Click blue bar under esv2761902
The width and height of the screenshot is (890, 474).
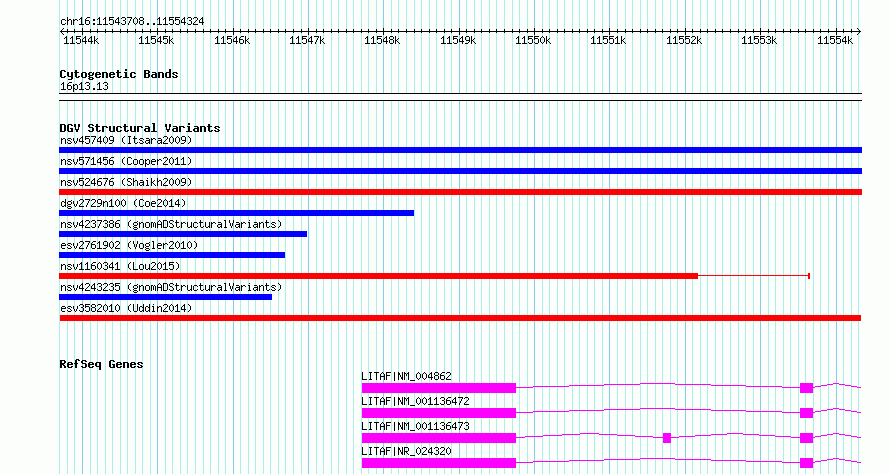172,255
